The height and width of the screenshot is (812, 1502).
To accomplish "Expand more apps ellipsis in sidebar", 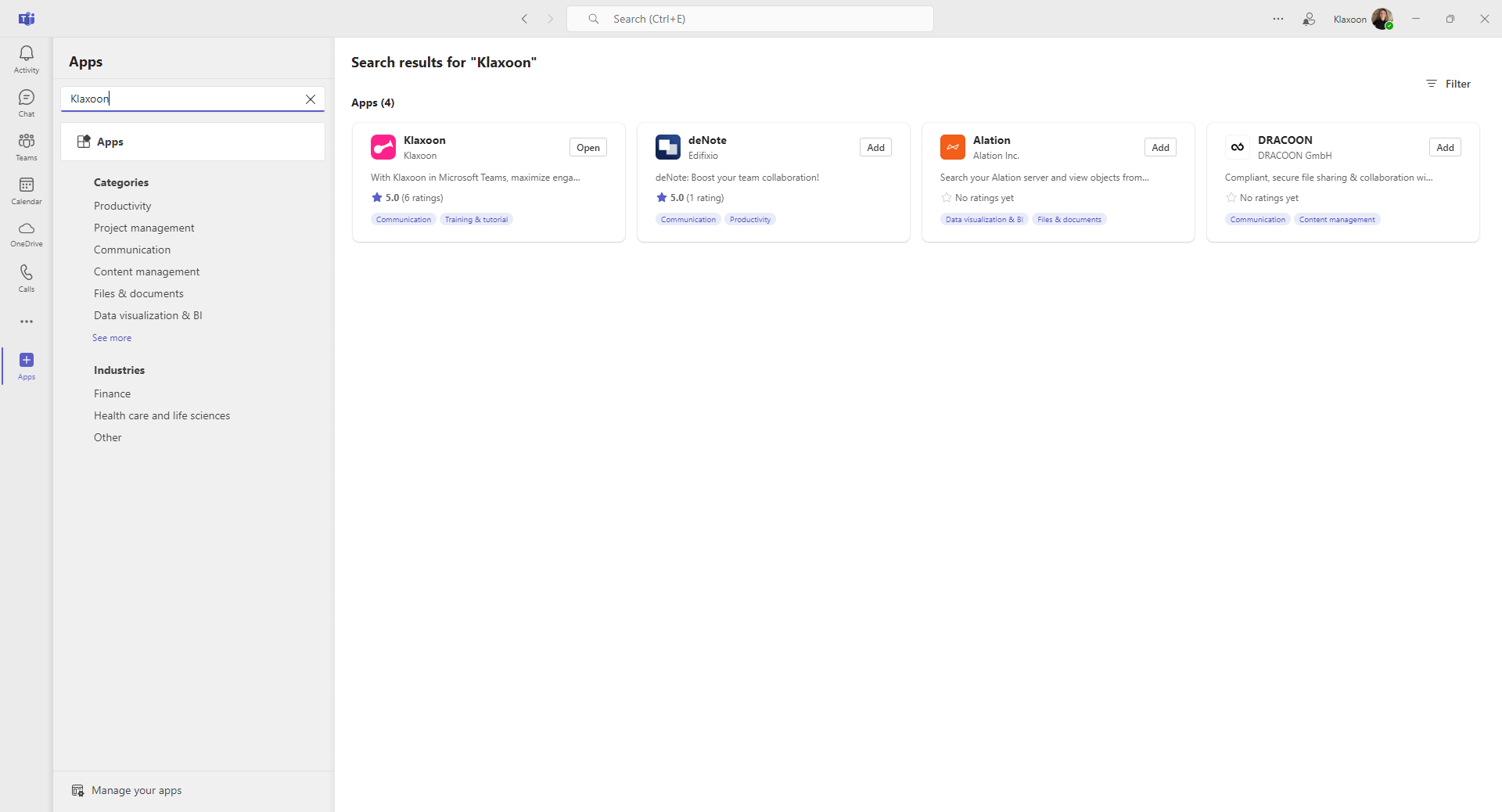I will 27,322.
